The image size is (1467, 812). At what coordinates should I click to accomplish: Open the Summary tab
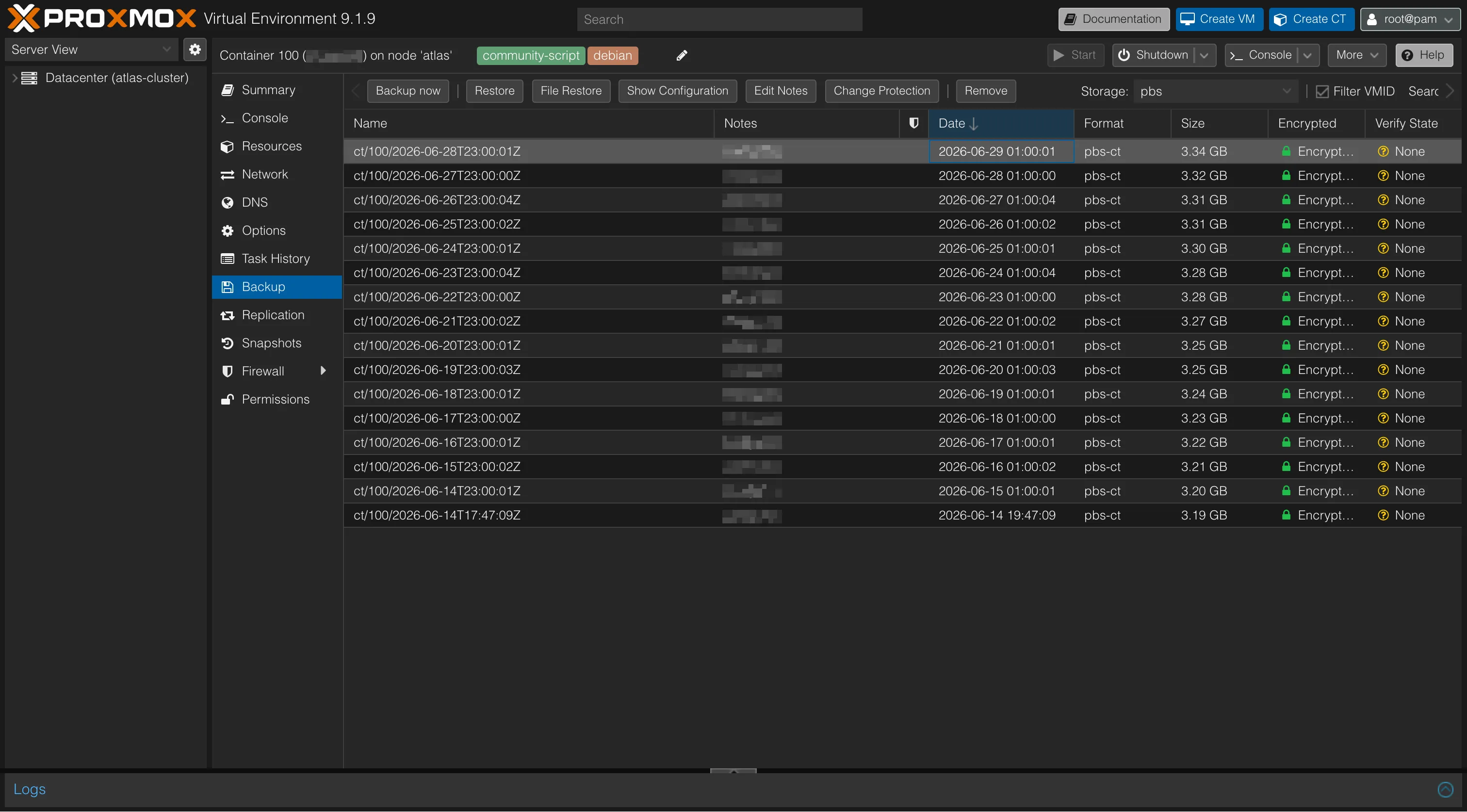tap(277, 90)
